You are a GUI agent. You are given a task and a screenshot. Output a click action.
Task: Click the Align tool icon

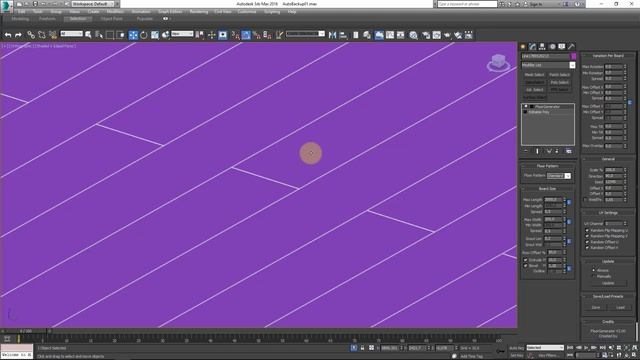(343, 35)
